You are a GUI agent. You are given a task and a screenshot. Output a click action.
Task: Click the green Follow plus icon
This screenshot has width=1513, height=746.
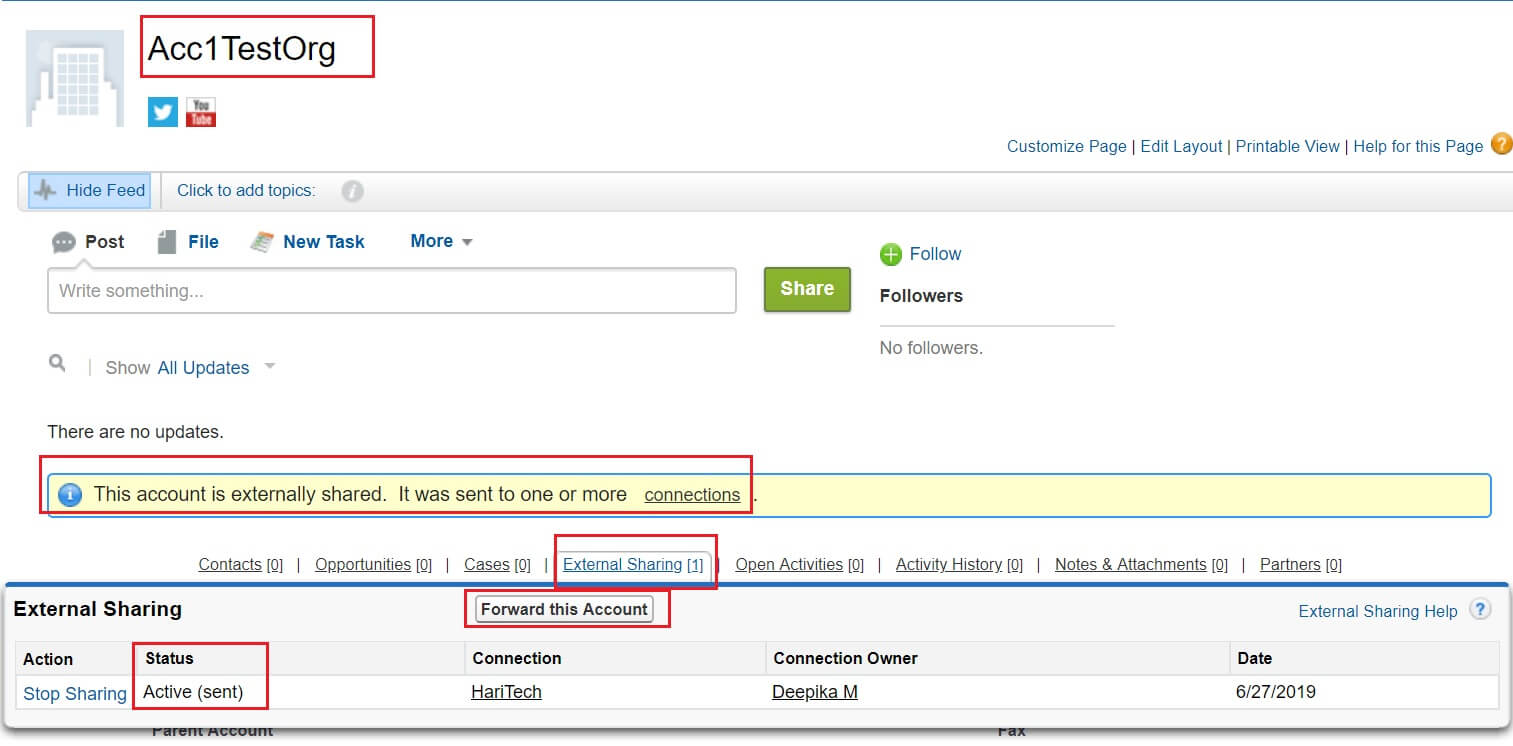(890, 254)
